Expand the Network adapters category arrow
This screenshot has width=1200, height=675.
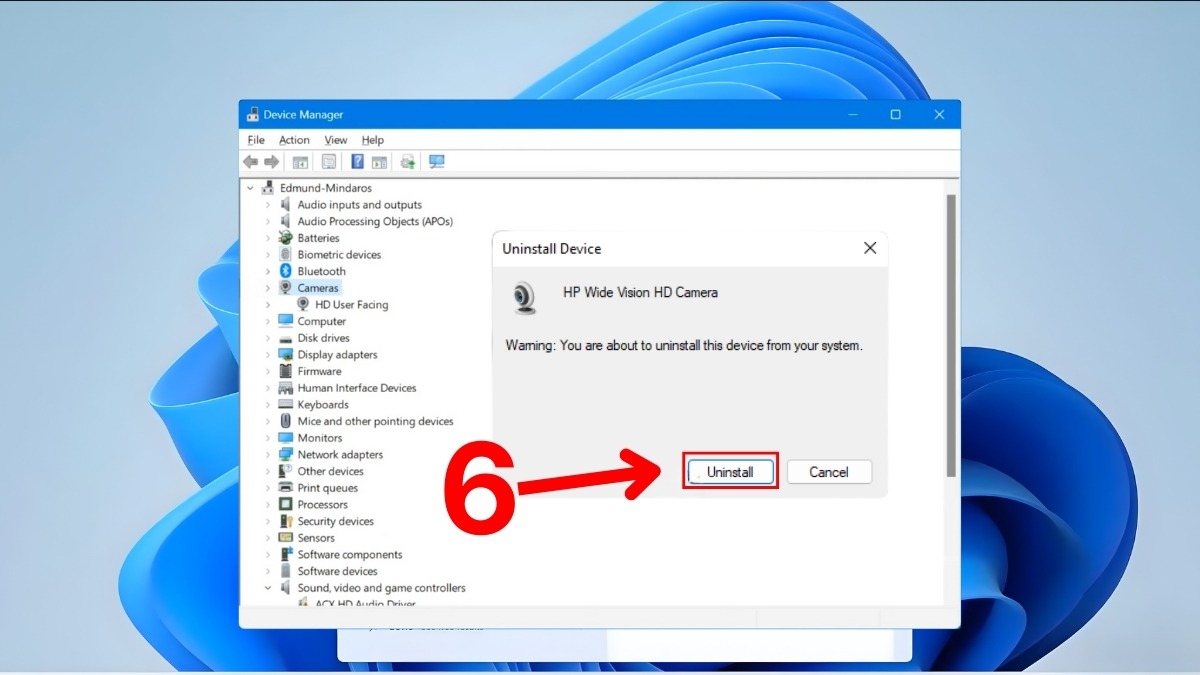coord(268,455)
